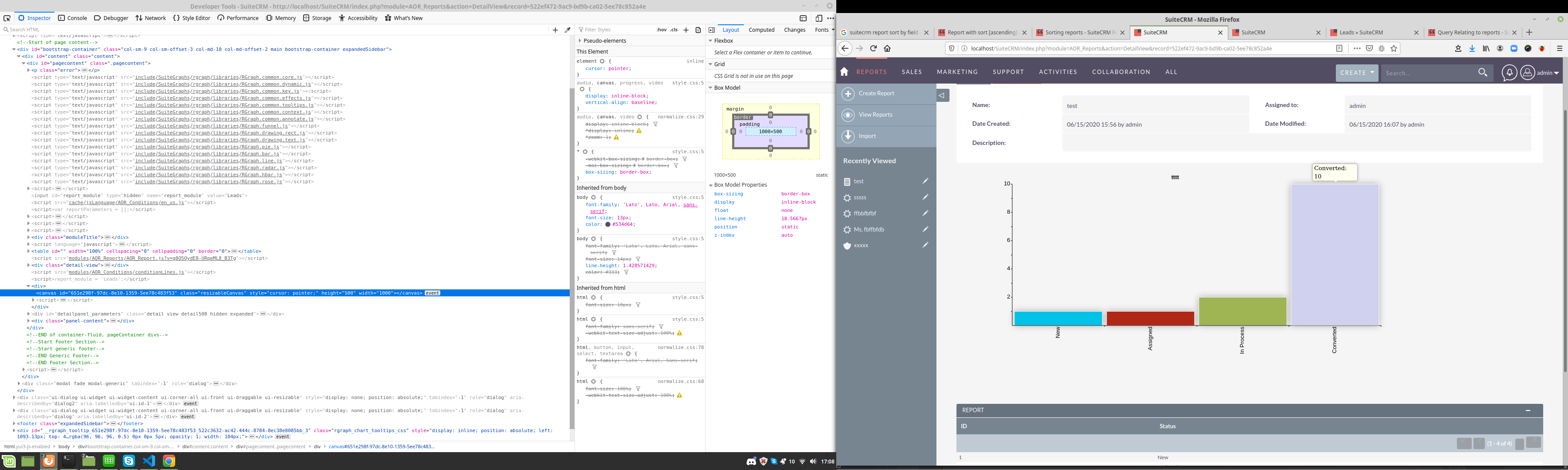Click the sidebar pane toggle icon beside the Layout tab
The image size is (1568, 470).
coord(712,30)
